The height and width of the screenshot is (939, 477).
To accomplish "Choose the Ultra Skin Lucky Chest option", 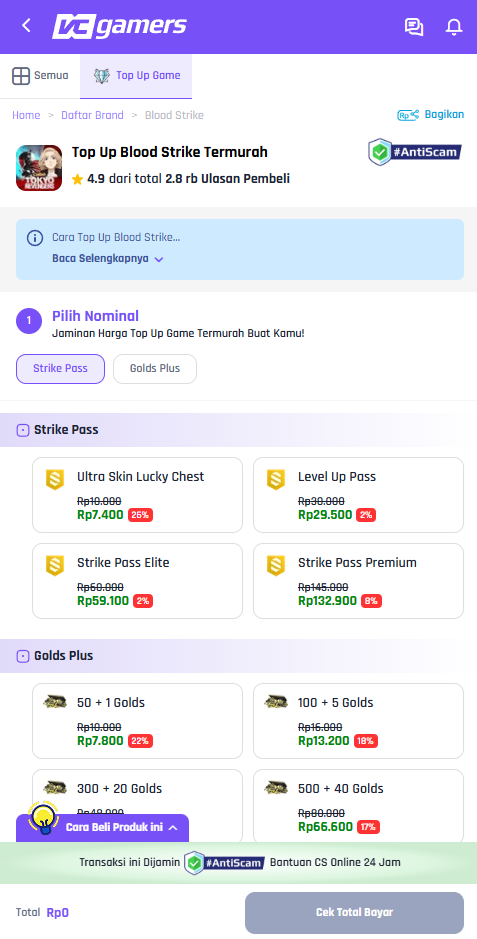I will tap(137, 495).
